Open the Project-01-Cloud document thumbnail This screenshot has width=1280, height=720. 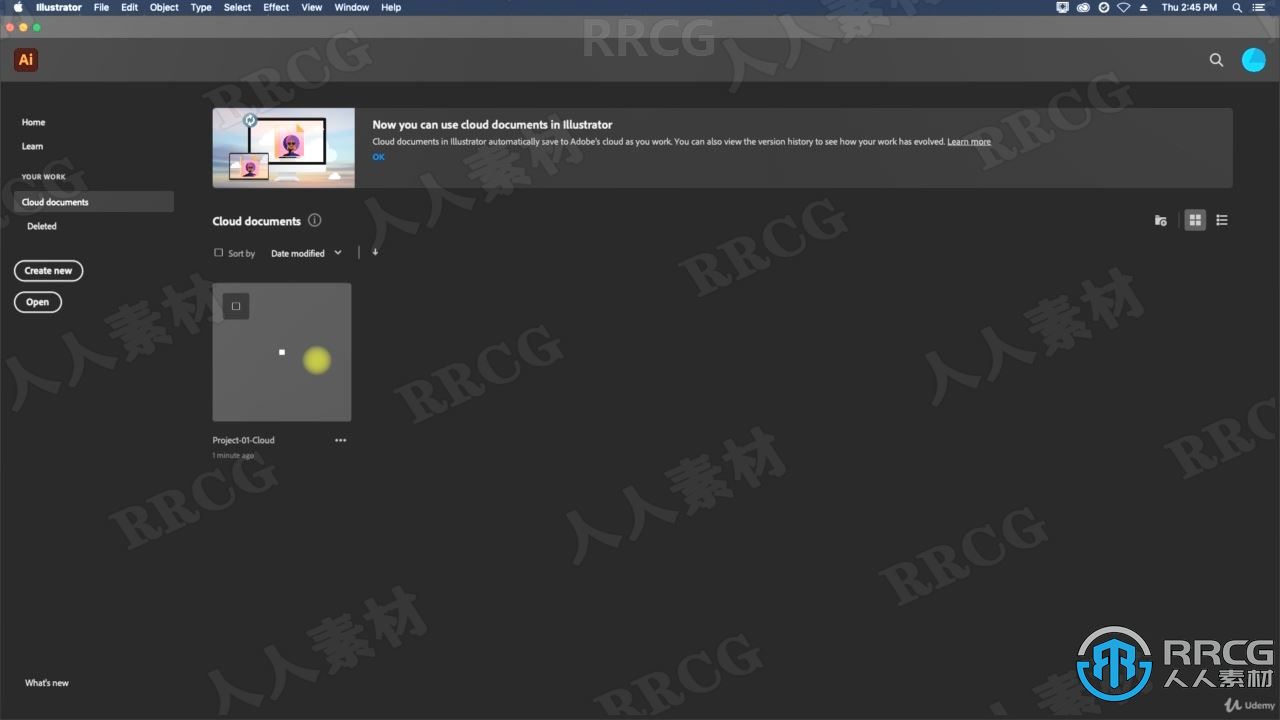(x=282, y=352)
